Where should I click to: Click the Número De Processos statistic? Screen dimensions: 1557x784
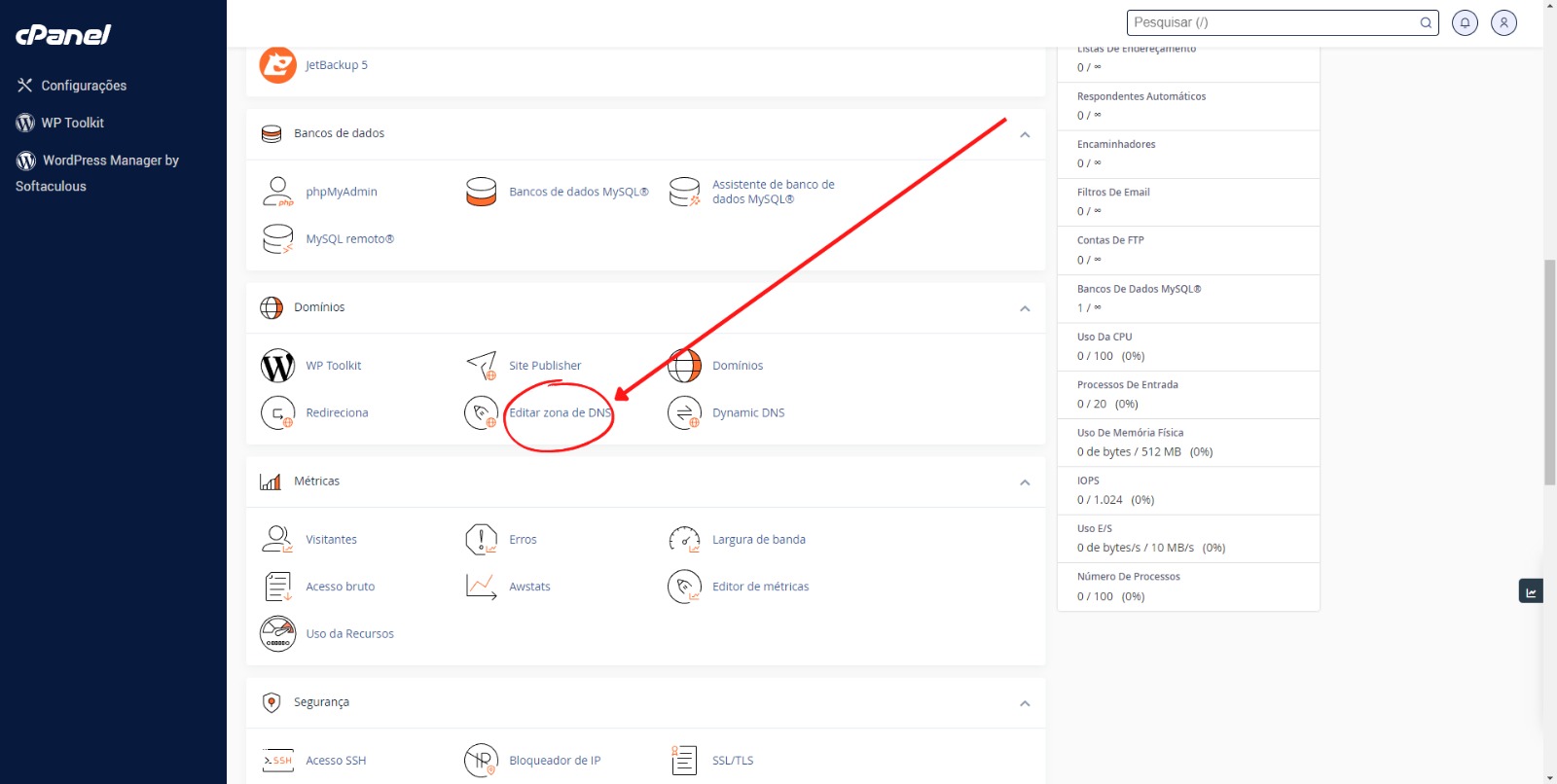pyautogui.click(x=1188, y=587)
